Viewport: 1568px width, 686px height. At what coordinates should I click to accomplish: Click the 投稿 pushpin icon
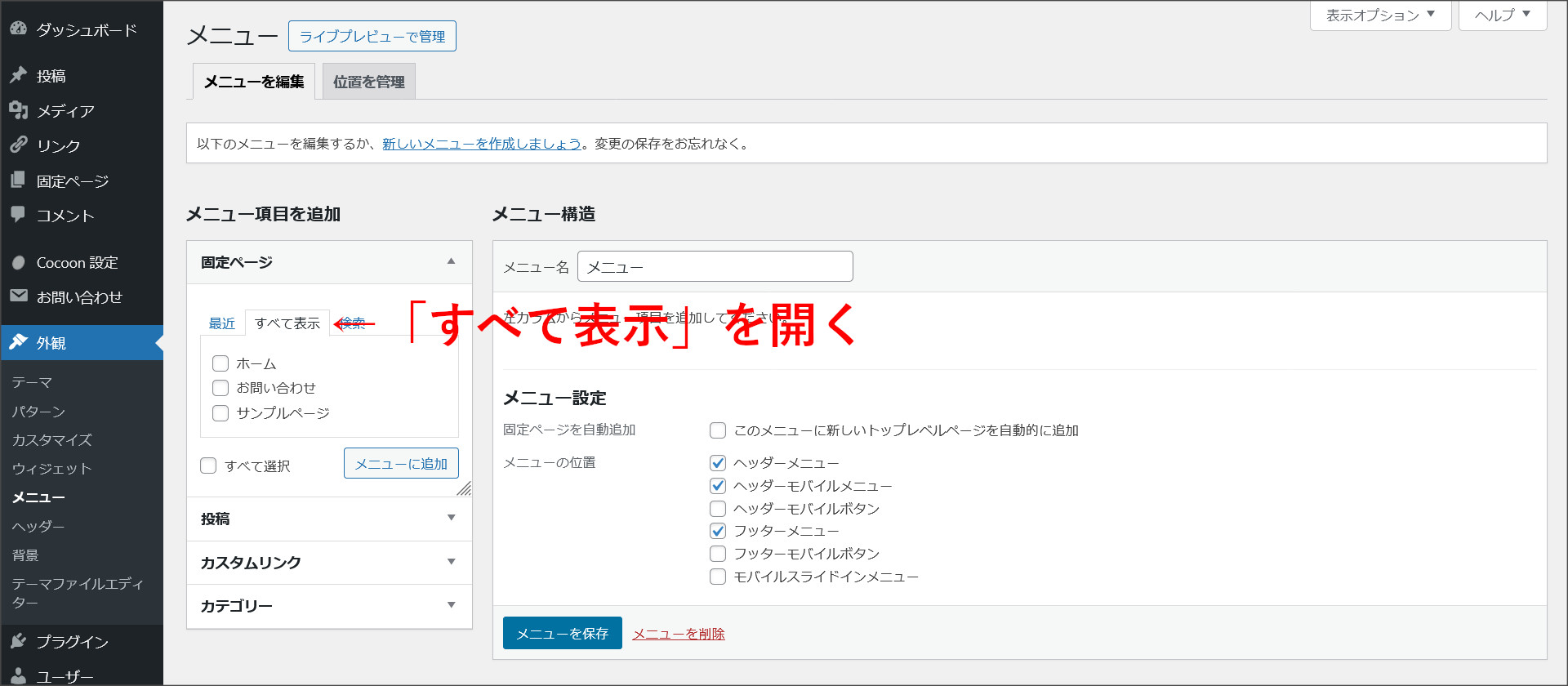18,75
